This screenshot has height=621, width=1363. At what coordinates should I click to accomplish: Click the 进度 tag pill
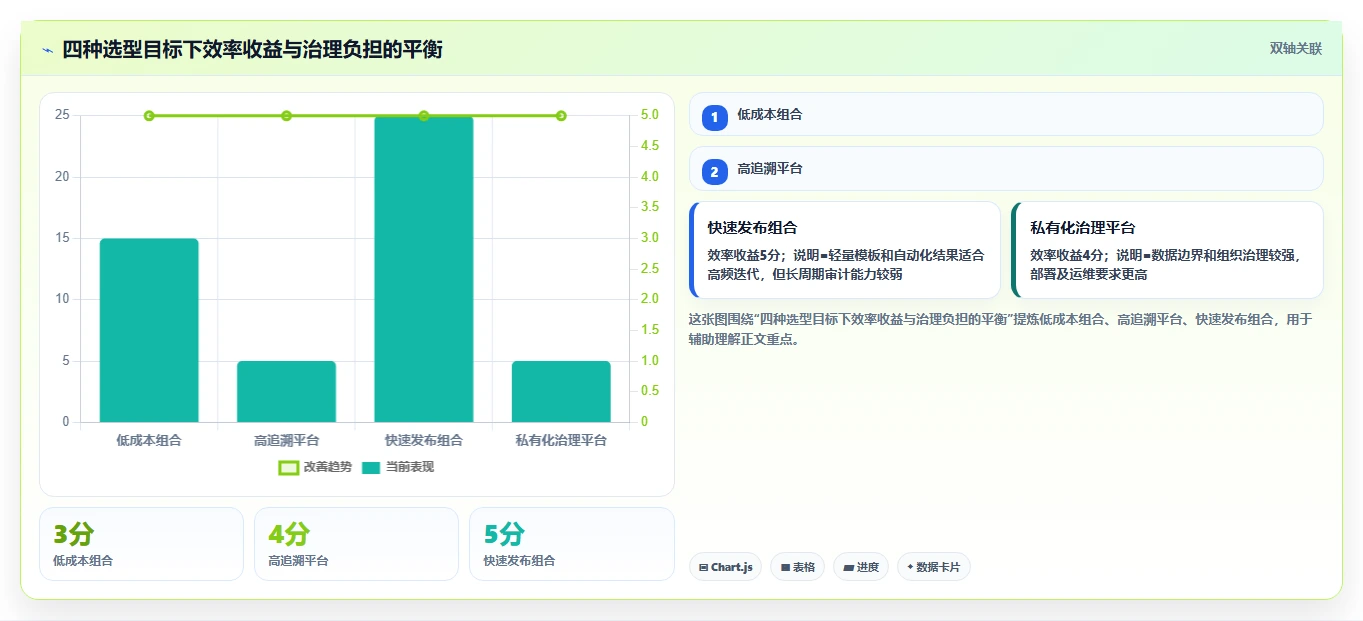(x=861, y=567)
